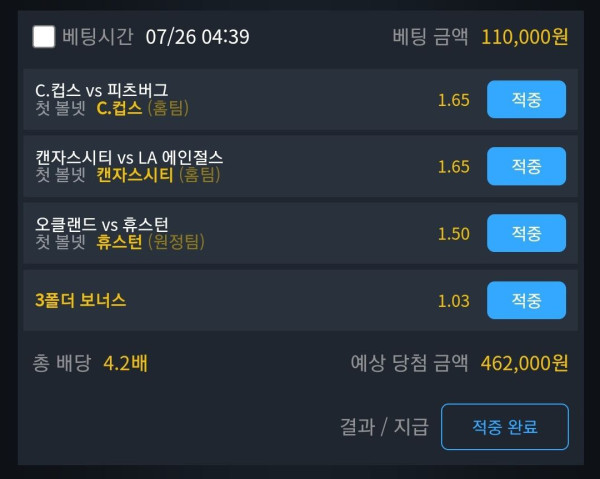Select the C.컵스 vs 피츠버그 match title
Screen dimensions: 600x479
[101, 90]
